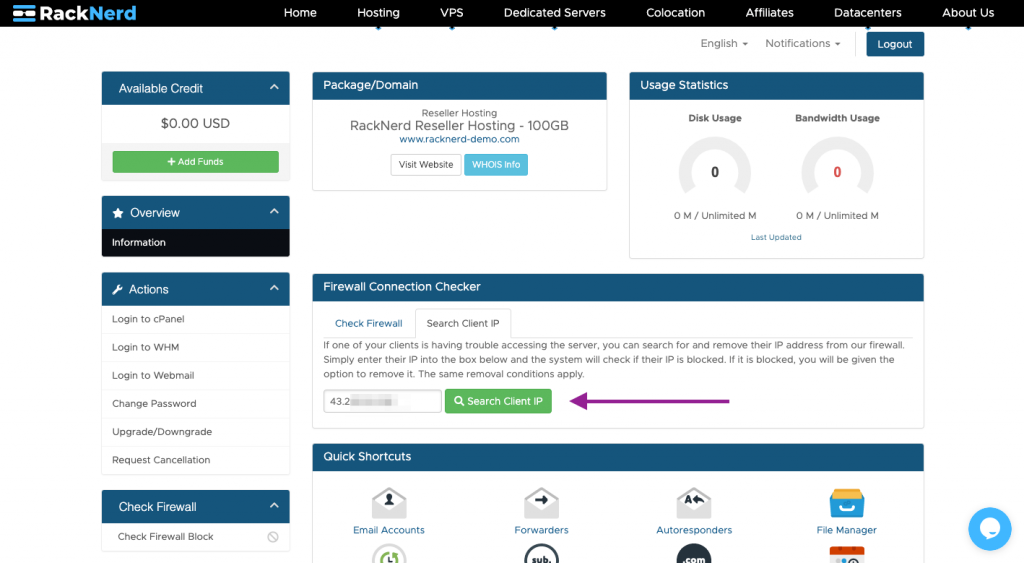Open the Datacenters menu
The image size is (1024, 563).
click(867, 12)
